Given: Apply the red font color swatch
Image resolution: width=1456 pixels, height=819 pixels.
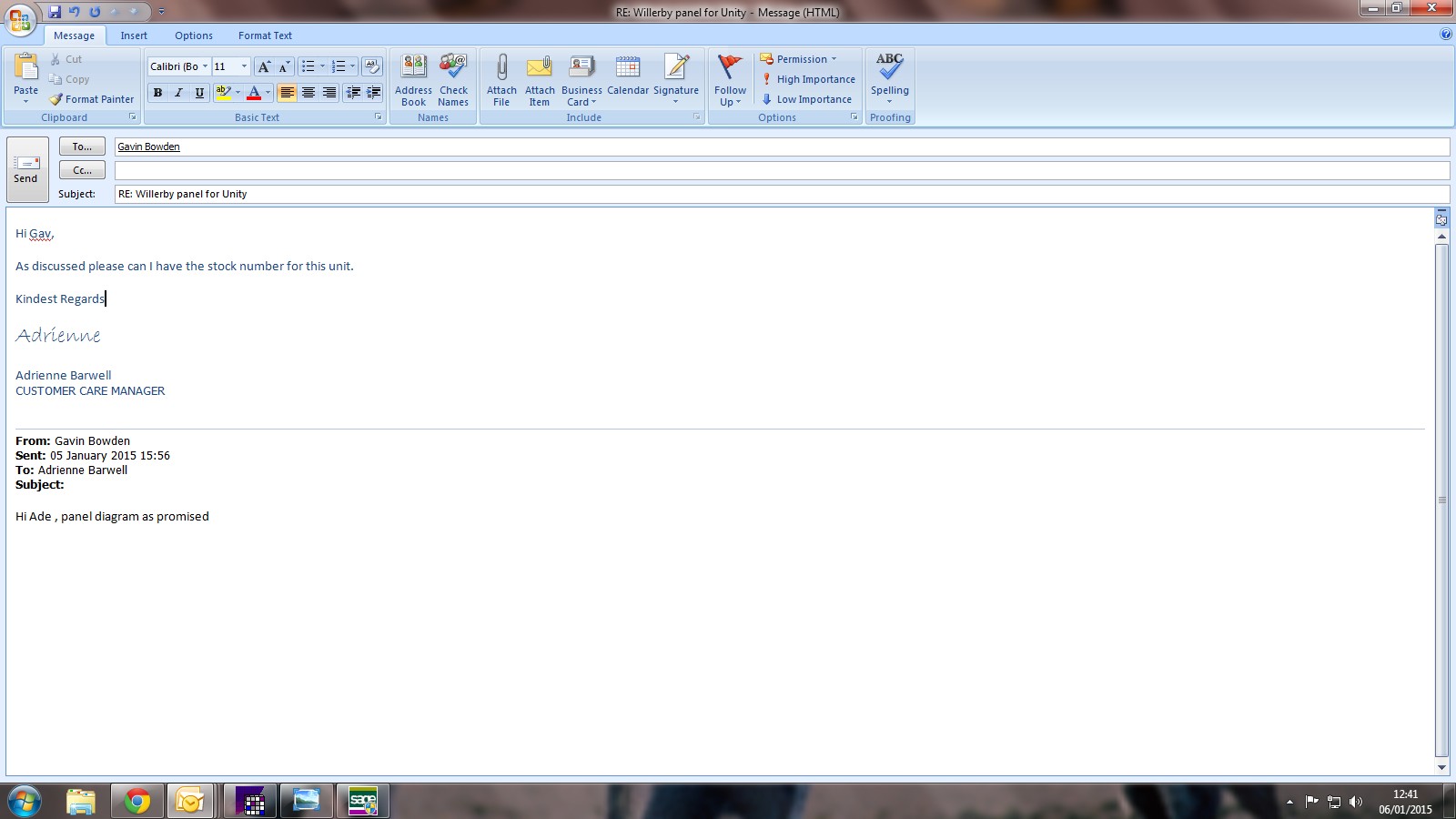Looking at the screenshot, I should point(254,93).
